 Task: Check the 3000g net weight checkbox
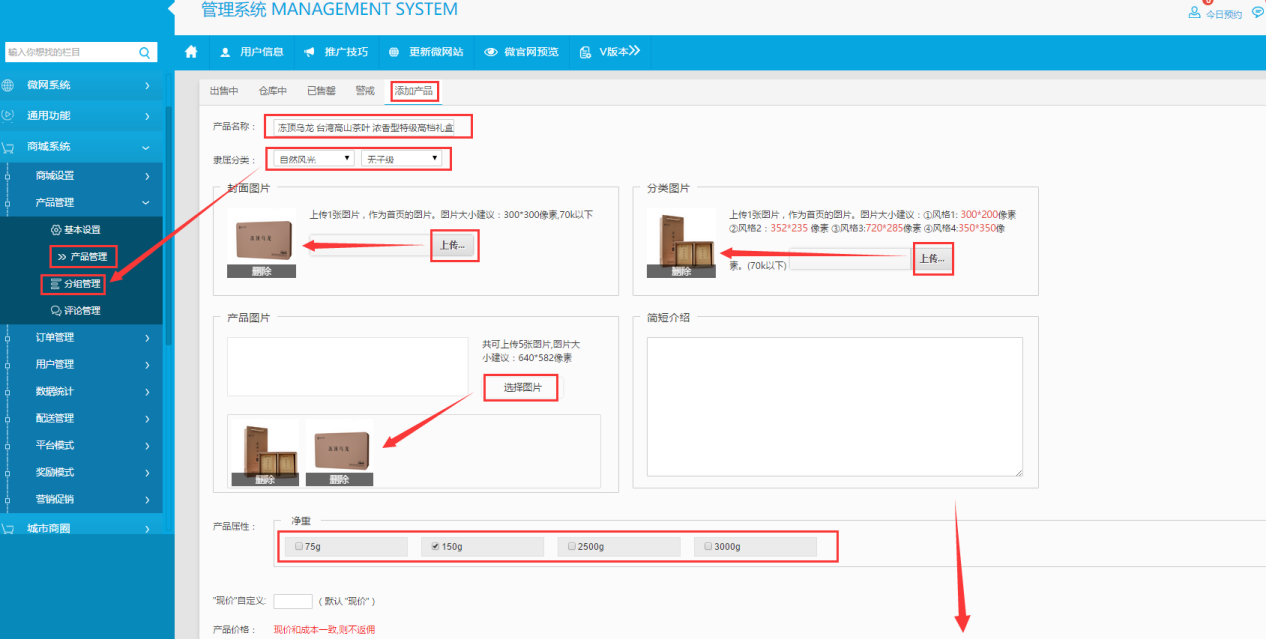coord(707,547)
